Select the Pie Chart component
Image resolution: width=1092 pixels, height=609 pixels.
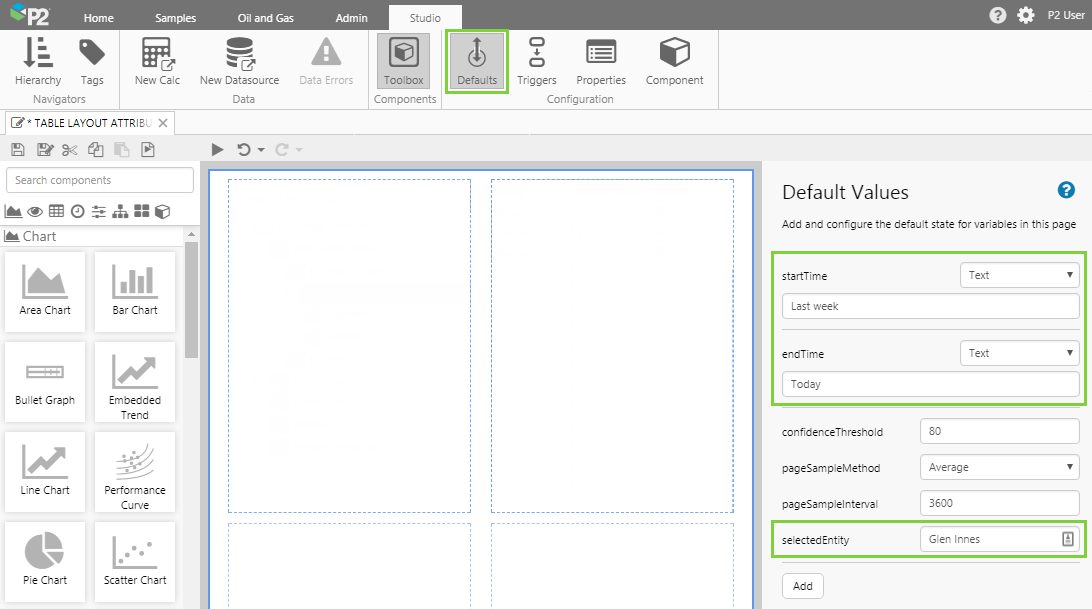pyautogui.click(x=43, y=558)
